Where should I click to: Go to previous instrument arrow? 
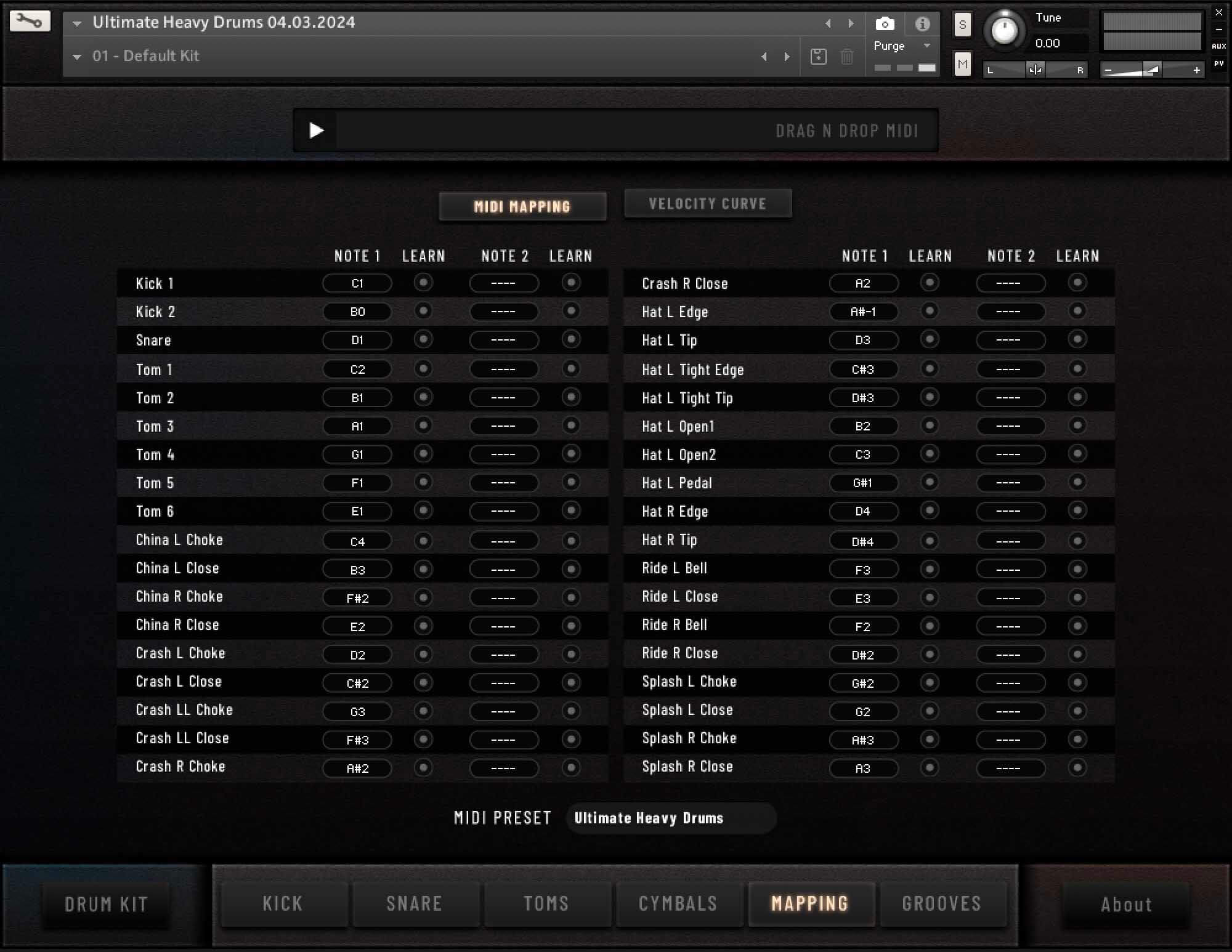point(828,23)
